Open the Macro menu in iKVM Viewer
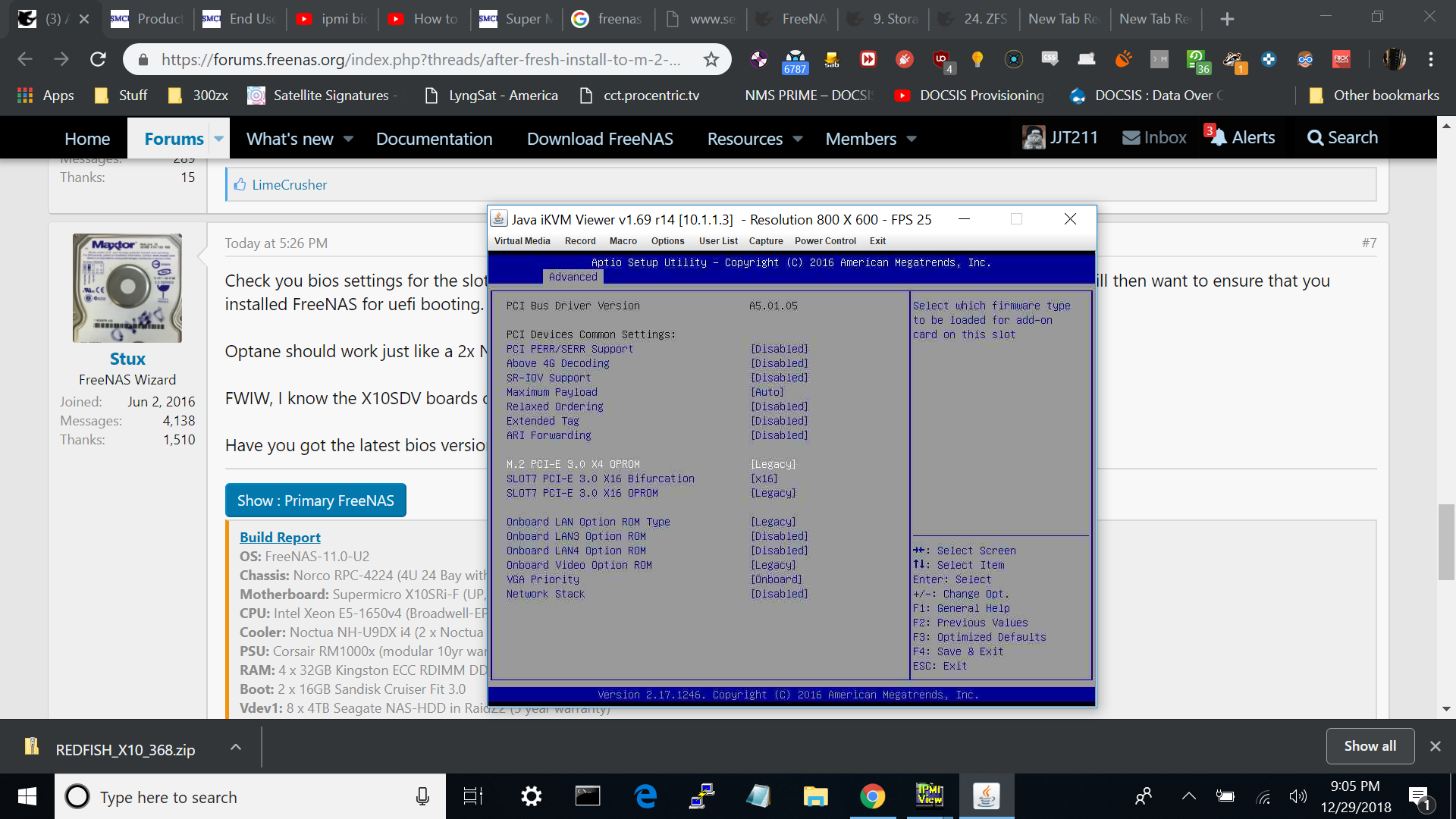 (x=623, y=241)
